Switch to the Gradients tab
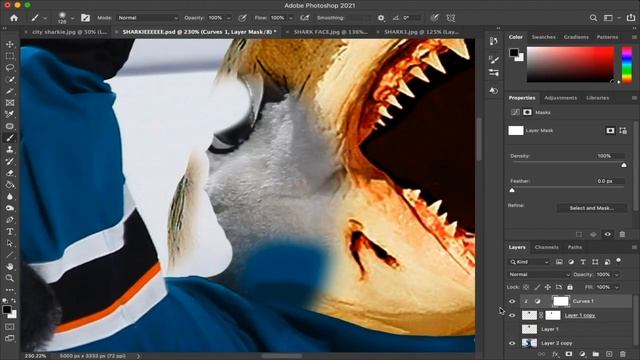Screen dimensions: 640x360 coord(576,37)
